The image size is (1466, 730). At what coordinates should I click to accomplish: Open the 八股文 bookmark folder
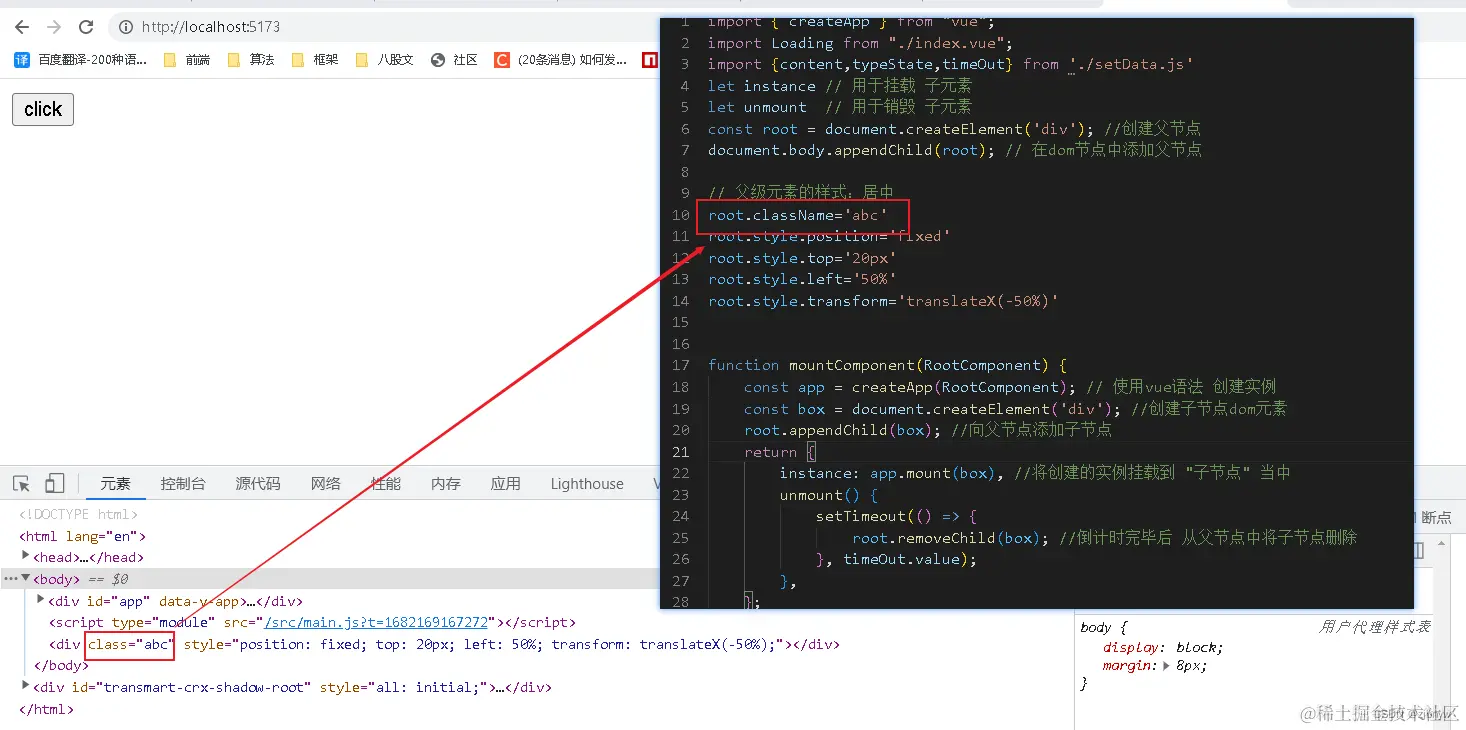pyautogui.click(x=385, y=60)
